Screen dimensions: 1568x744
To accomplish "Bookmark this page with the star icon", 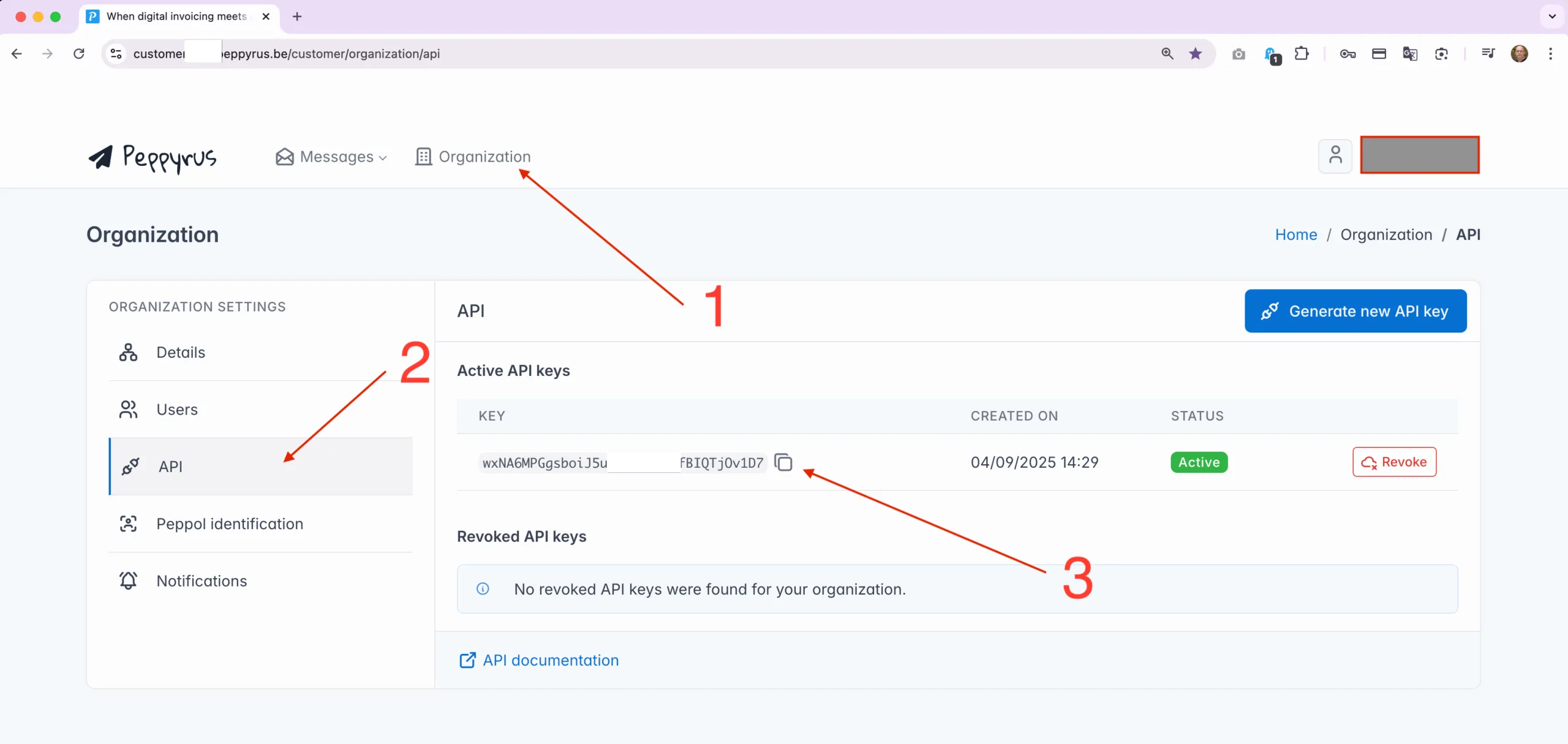I will click(1195, 54).
